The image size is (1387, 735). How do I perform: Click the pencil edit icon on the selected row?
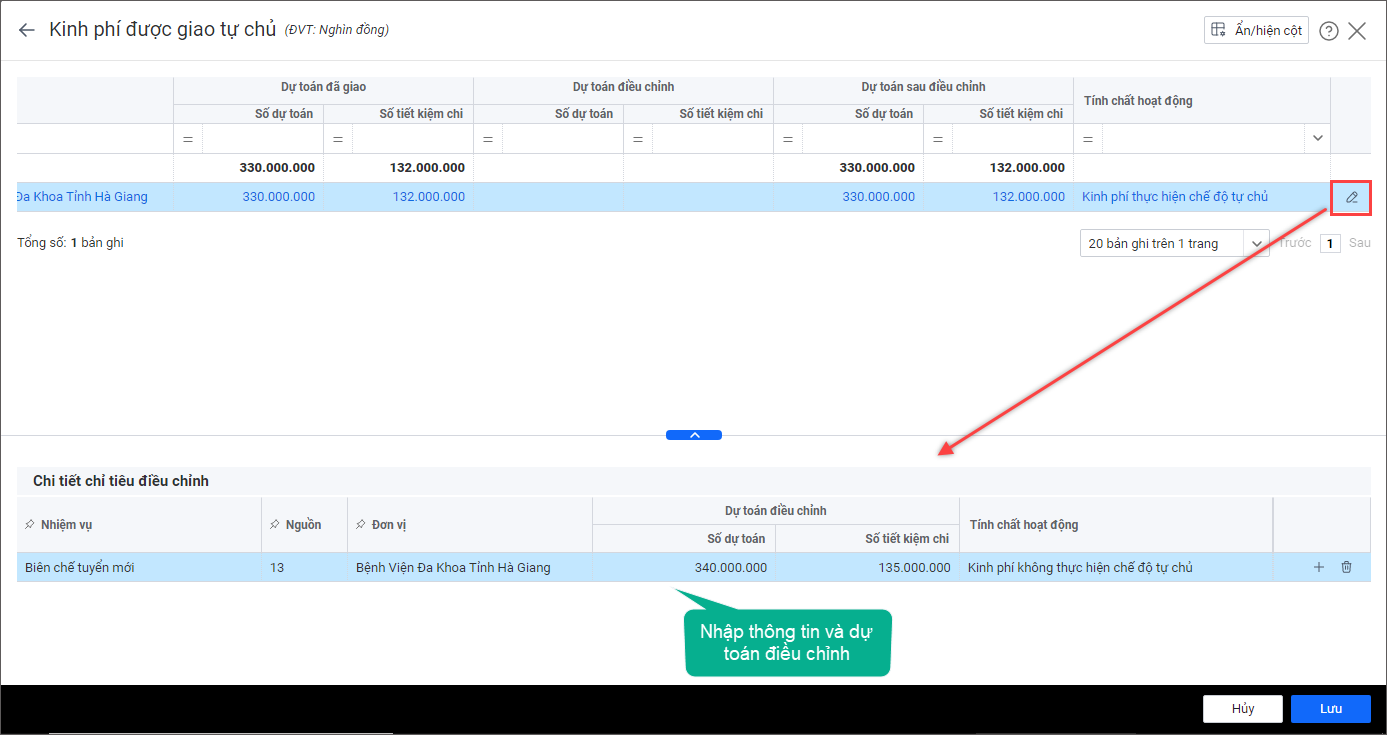point(1351,197)
